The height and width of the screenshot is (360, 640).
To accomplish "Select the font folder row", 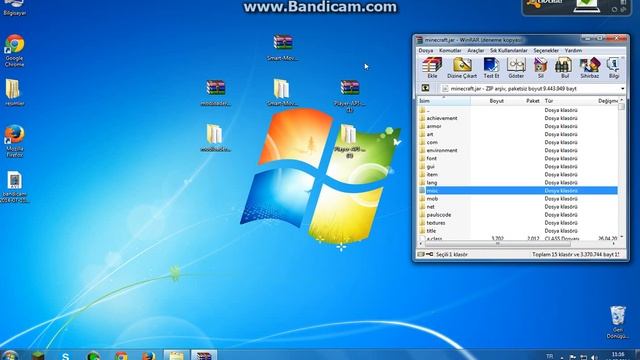I will (x=518, y=158).
